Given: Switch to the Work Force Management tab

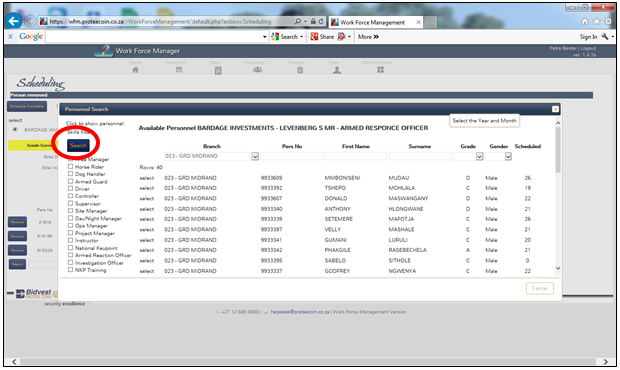Looking at the screenshot, I should (x=372, y=22).
